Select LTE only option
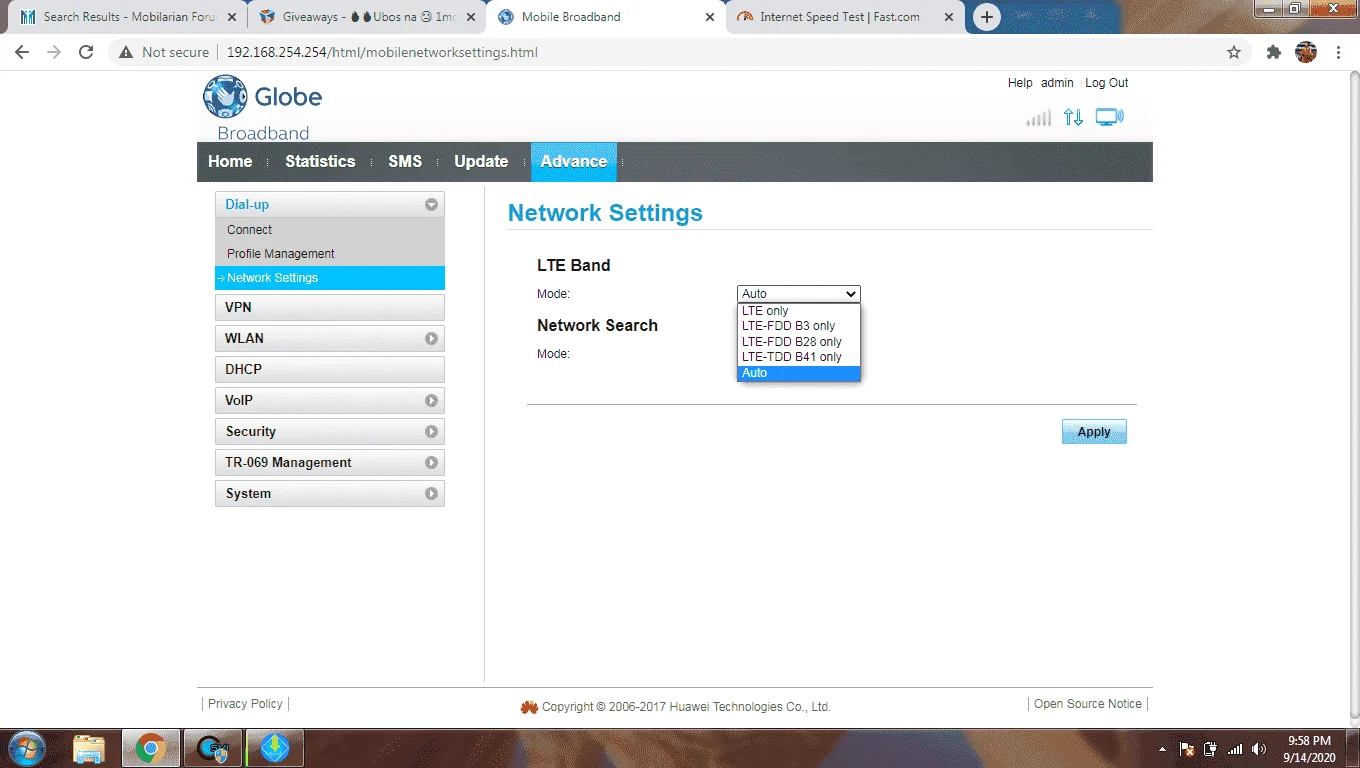The width and height of the screenshot is (1360, 768). coord(799,311)
